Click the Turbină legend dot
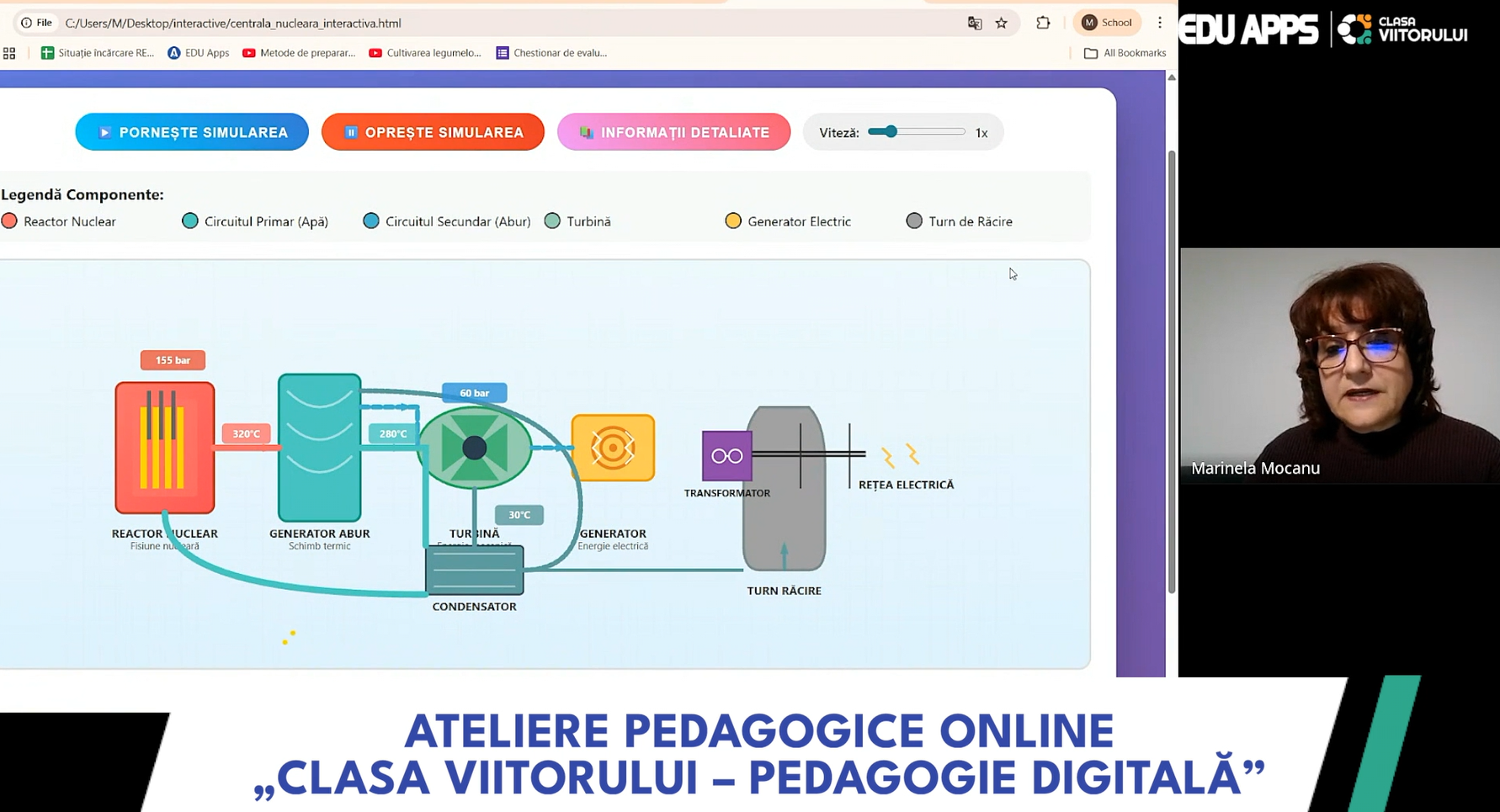Screen dimensions: 1500x812 tap(552, 220)
